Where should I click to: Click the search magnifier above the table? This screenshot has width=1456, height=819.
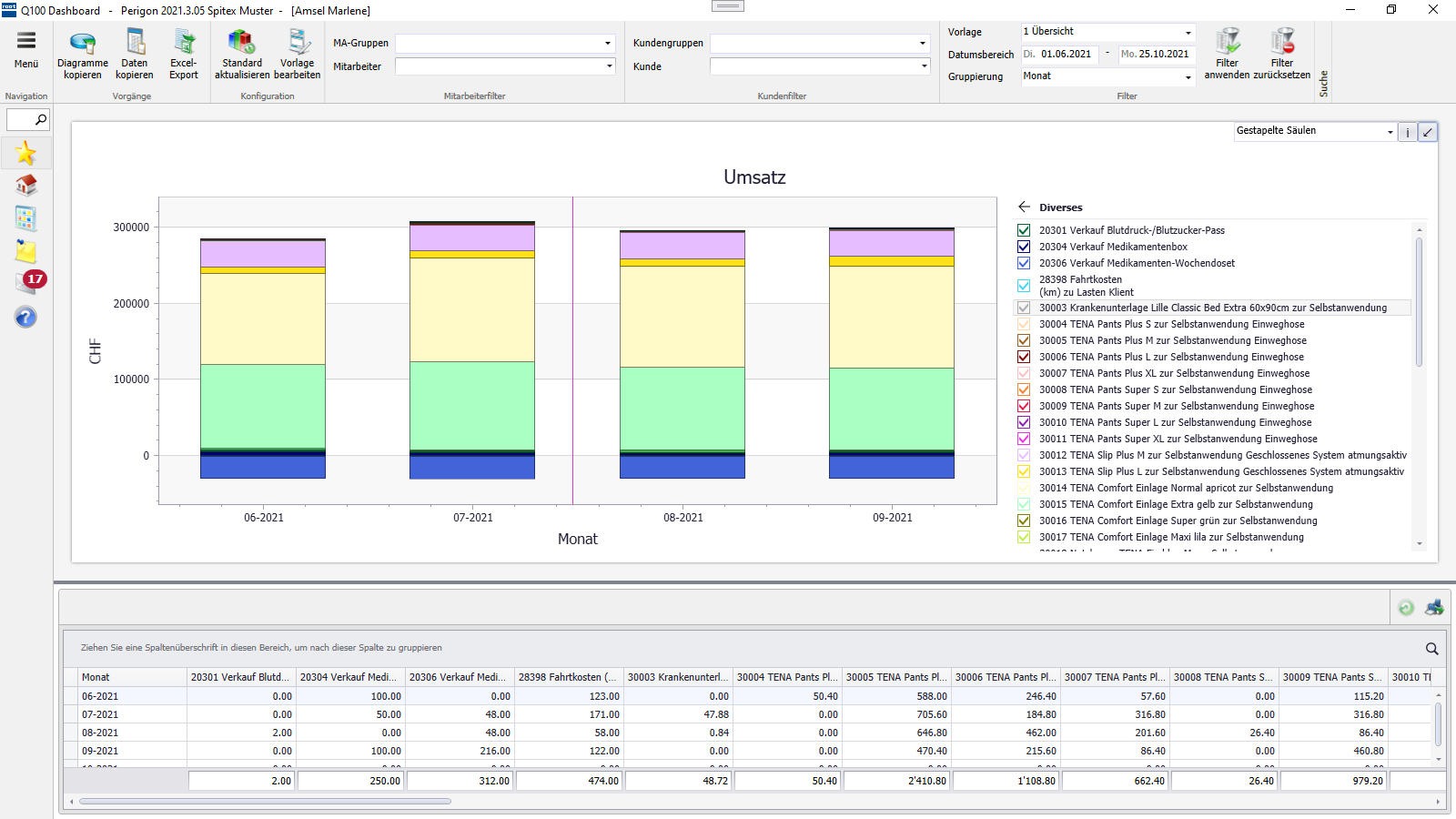coord(1431,648)
